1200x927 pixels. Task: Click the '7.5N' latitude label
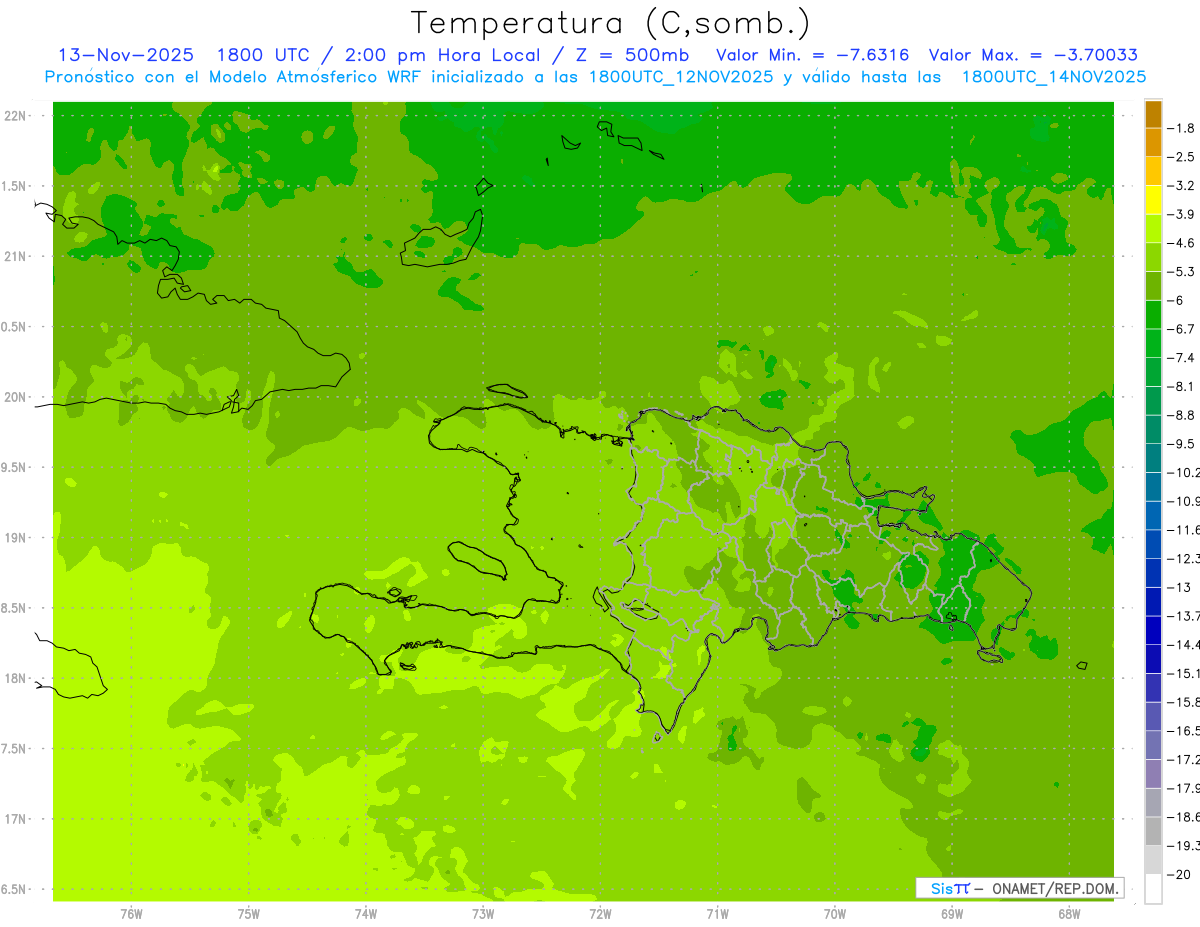point(15,748)
